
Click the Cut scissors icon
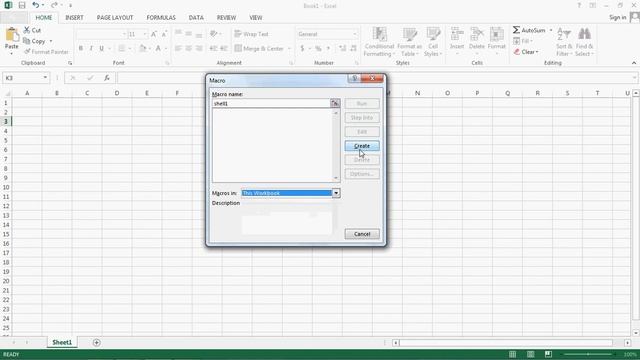27,30
